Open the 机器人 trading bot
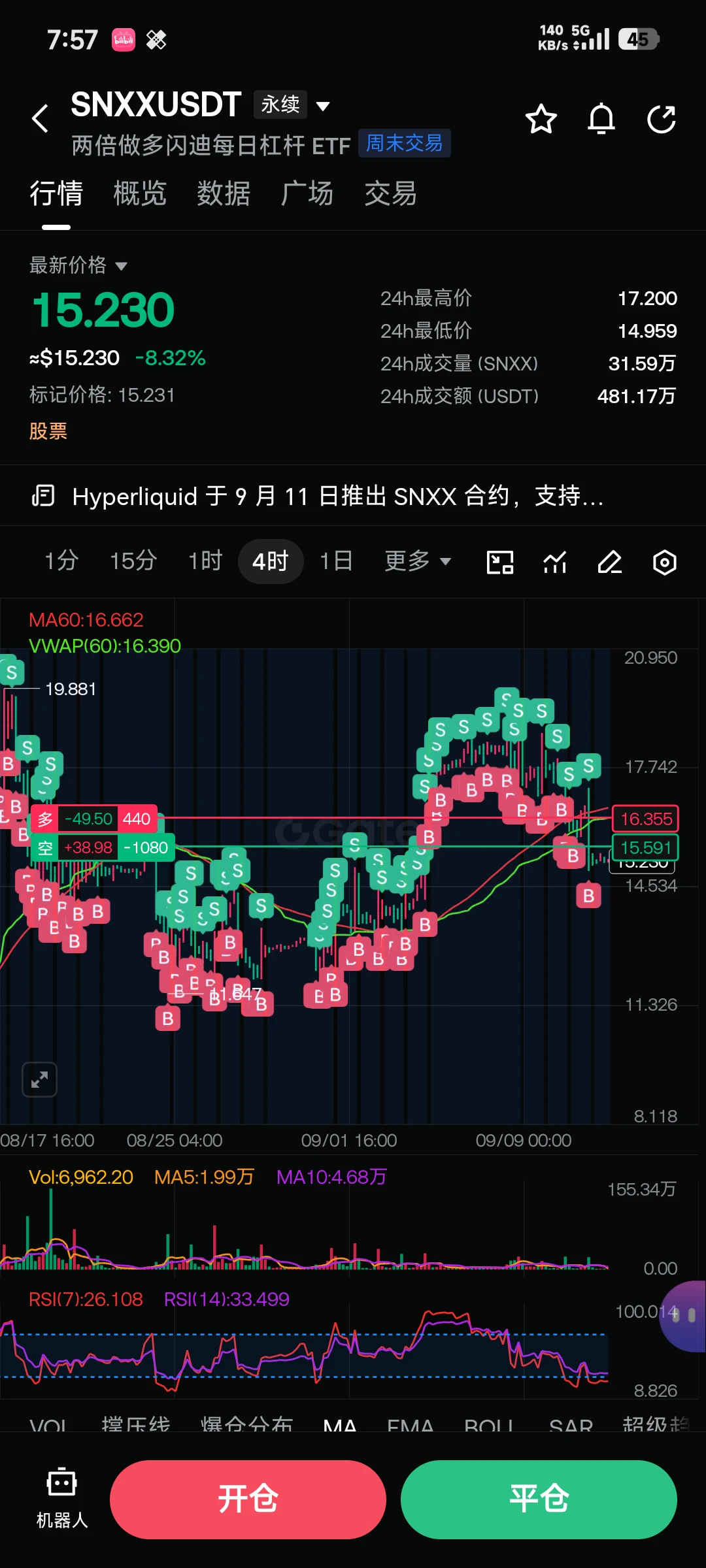 click(x=62, y=1497)
